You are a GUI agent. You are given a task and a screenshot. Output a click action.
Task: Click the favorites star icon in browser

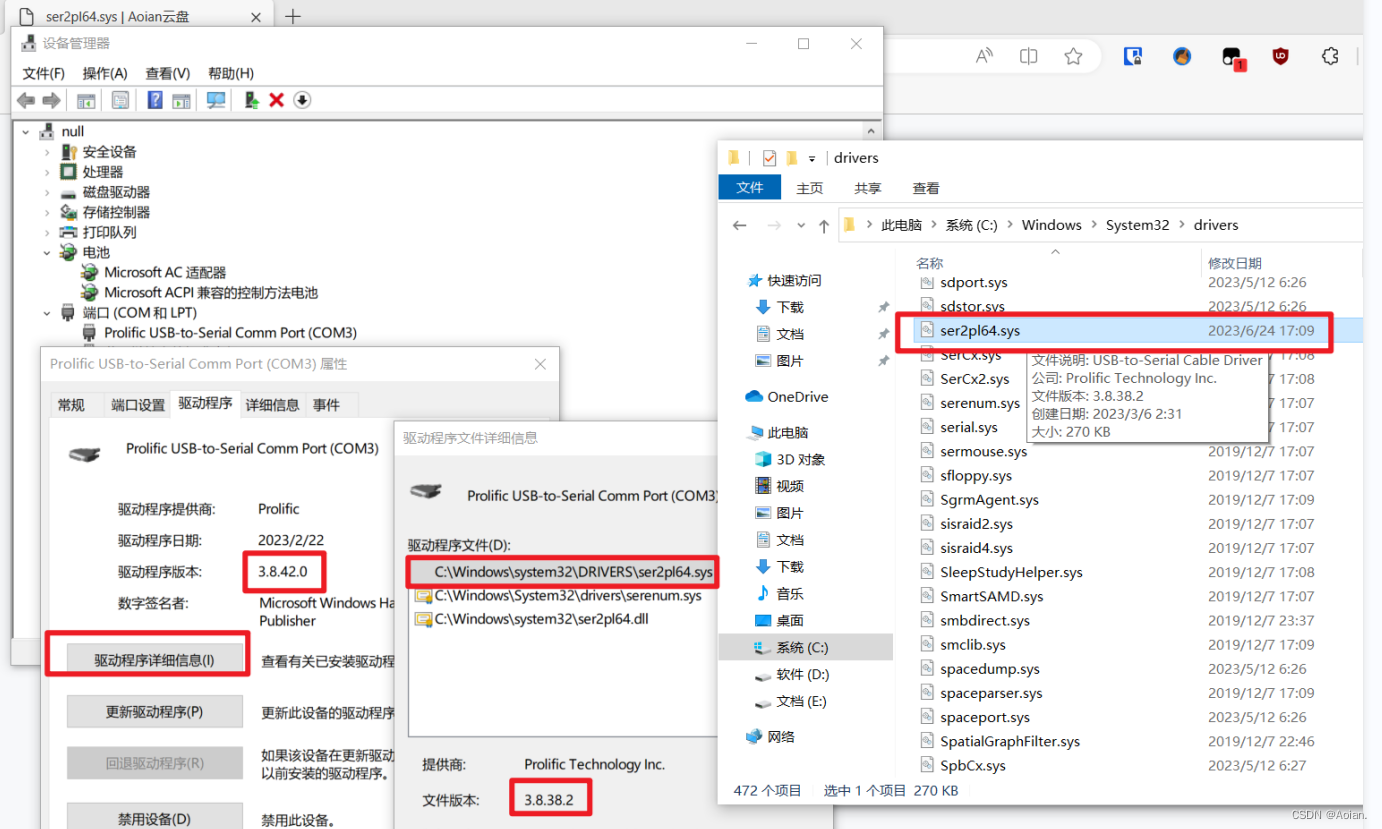pos(1073,56)
